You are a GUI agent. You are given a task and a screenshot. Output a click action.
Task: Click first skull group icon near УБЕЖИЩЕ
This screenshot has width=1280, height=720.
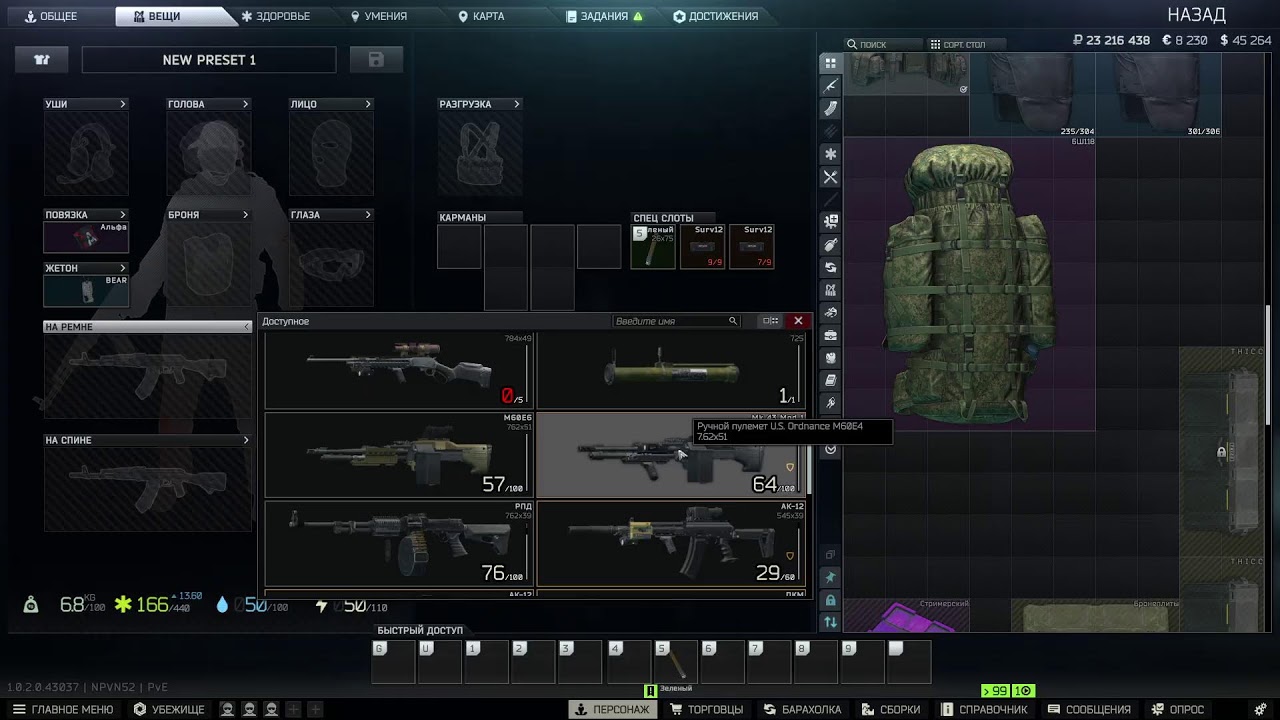tap(228, 709)
